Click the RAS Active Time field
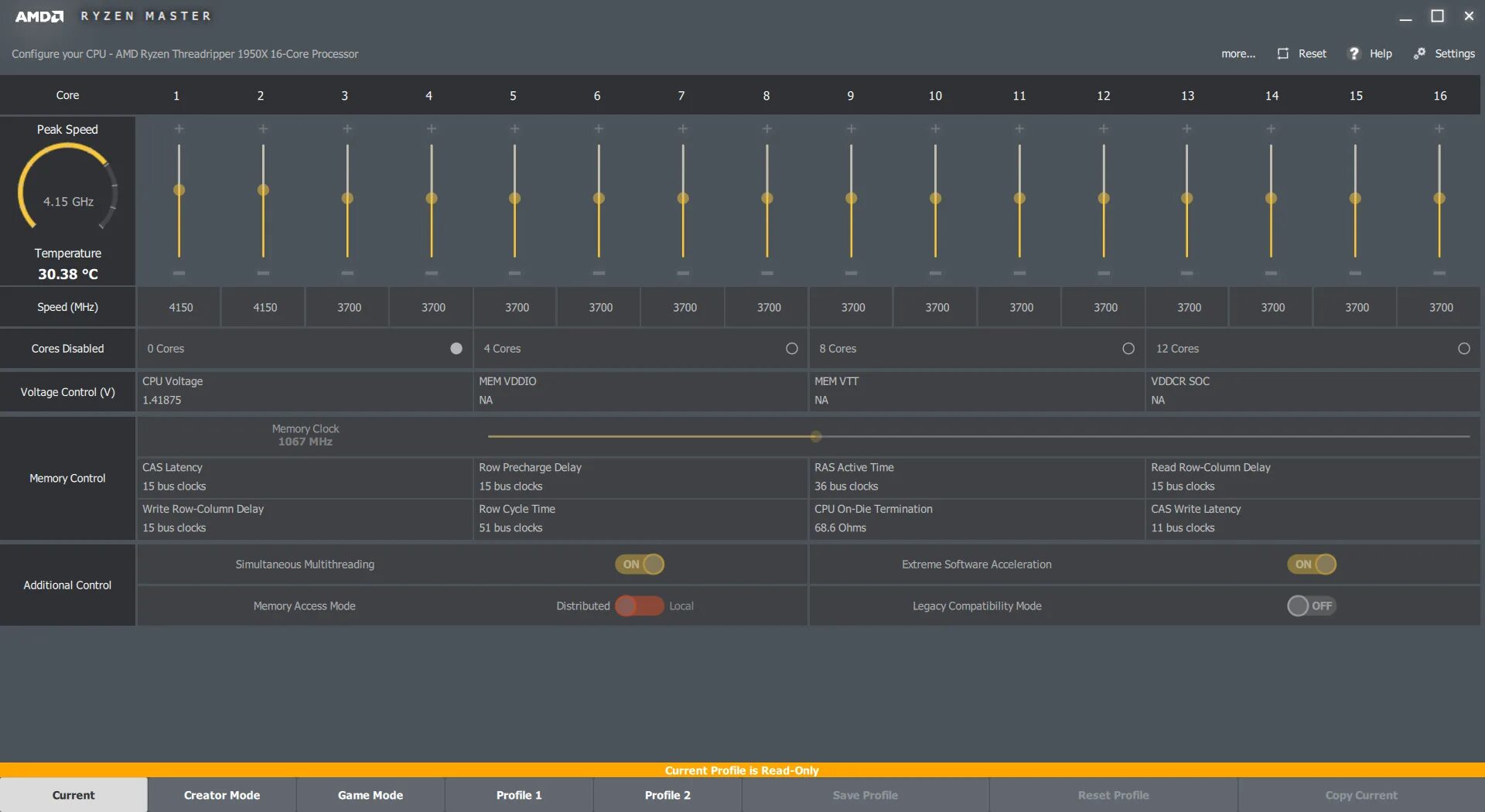The width and height of the screenshot is (1485, 812). click(x=977, y=477)
